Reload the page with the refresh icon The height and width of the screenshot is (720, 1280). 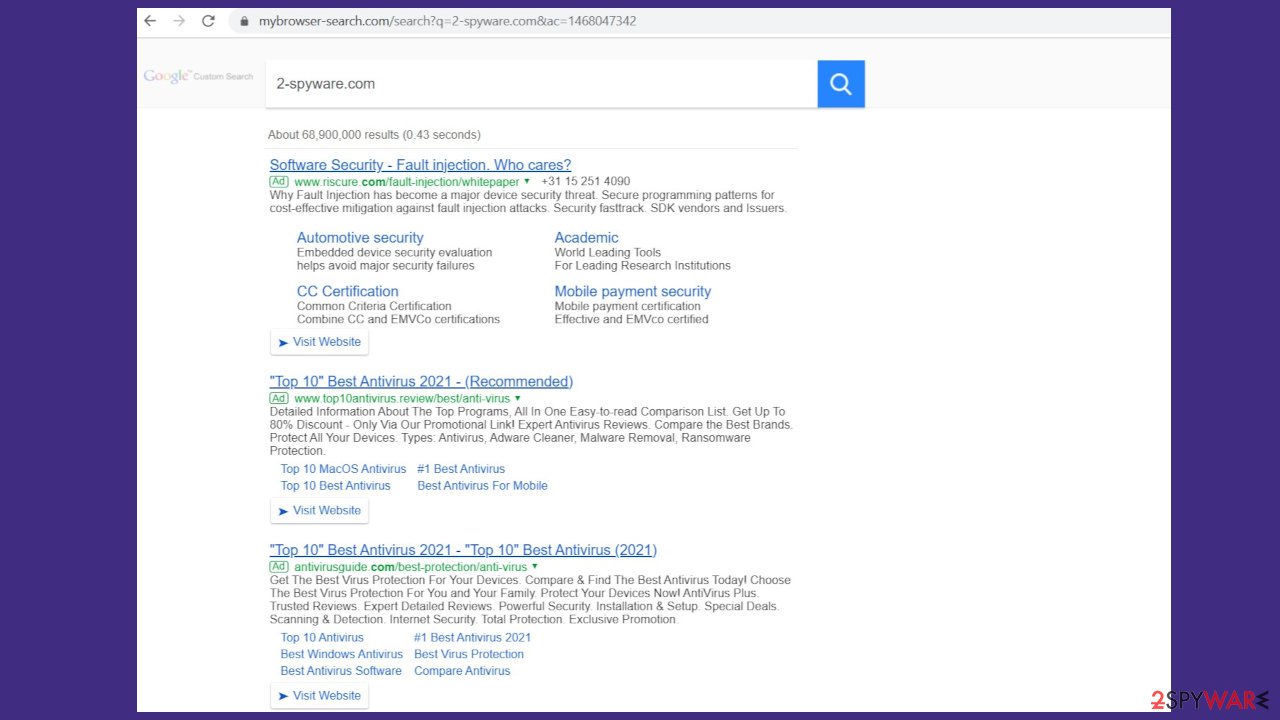tap(208, 21)
